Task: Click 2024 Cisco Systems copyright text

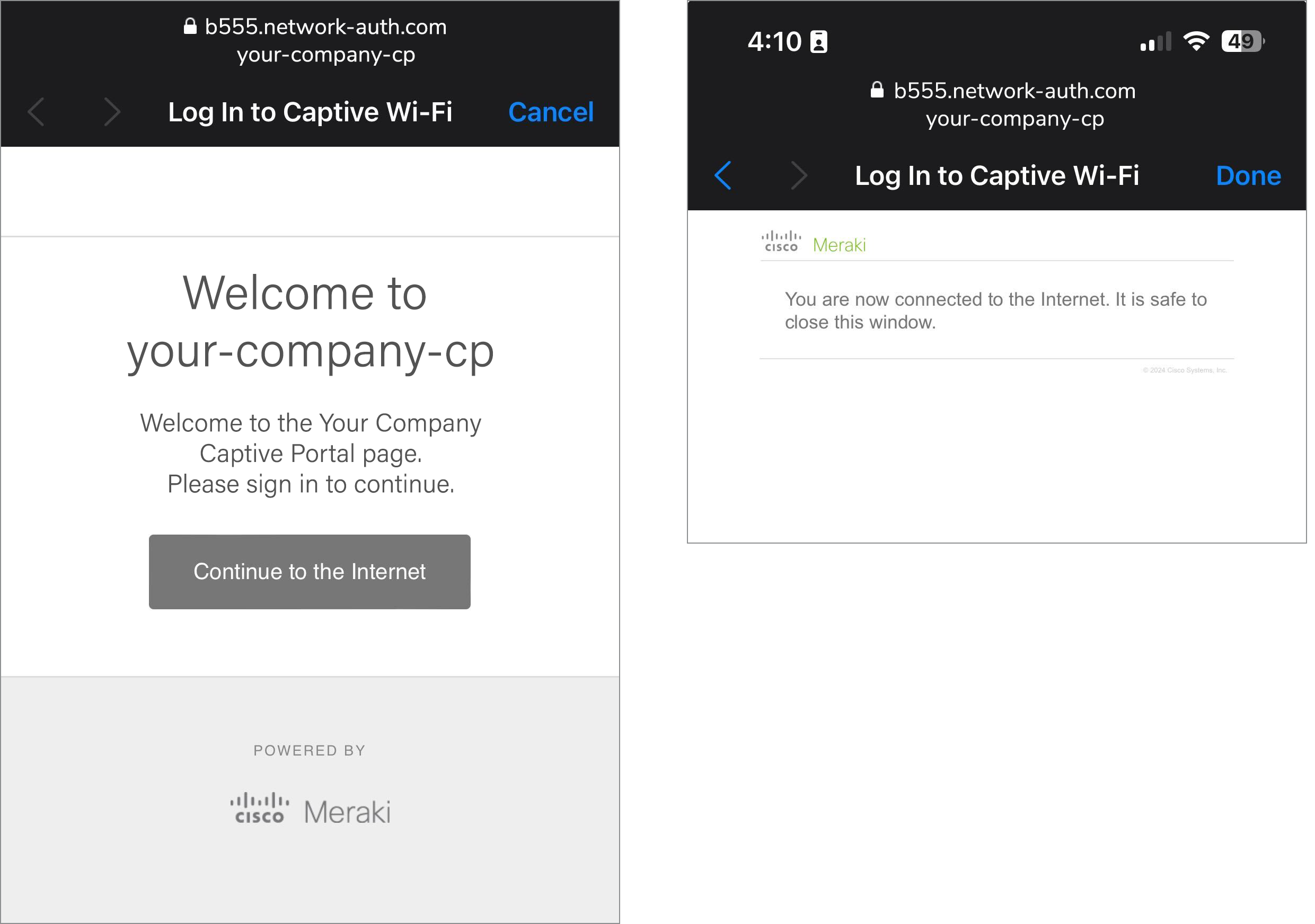Action: tap(1185, 370)
